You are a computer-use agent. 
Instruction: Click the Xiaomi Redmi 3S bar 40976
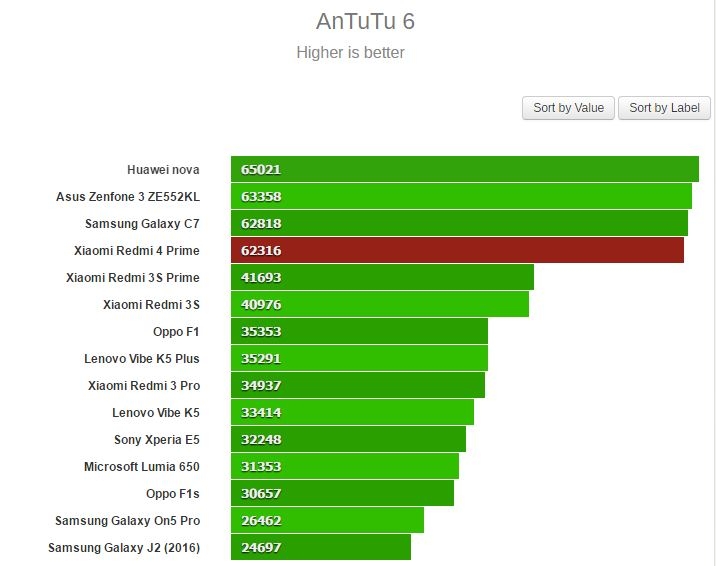coord(380,304)
